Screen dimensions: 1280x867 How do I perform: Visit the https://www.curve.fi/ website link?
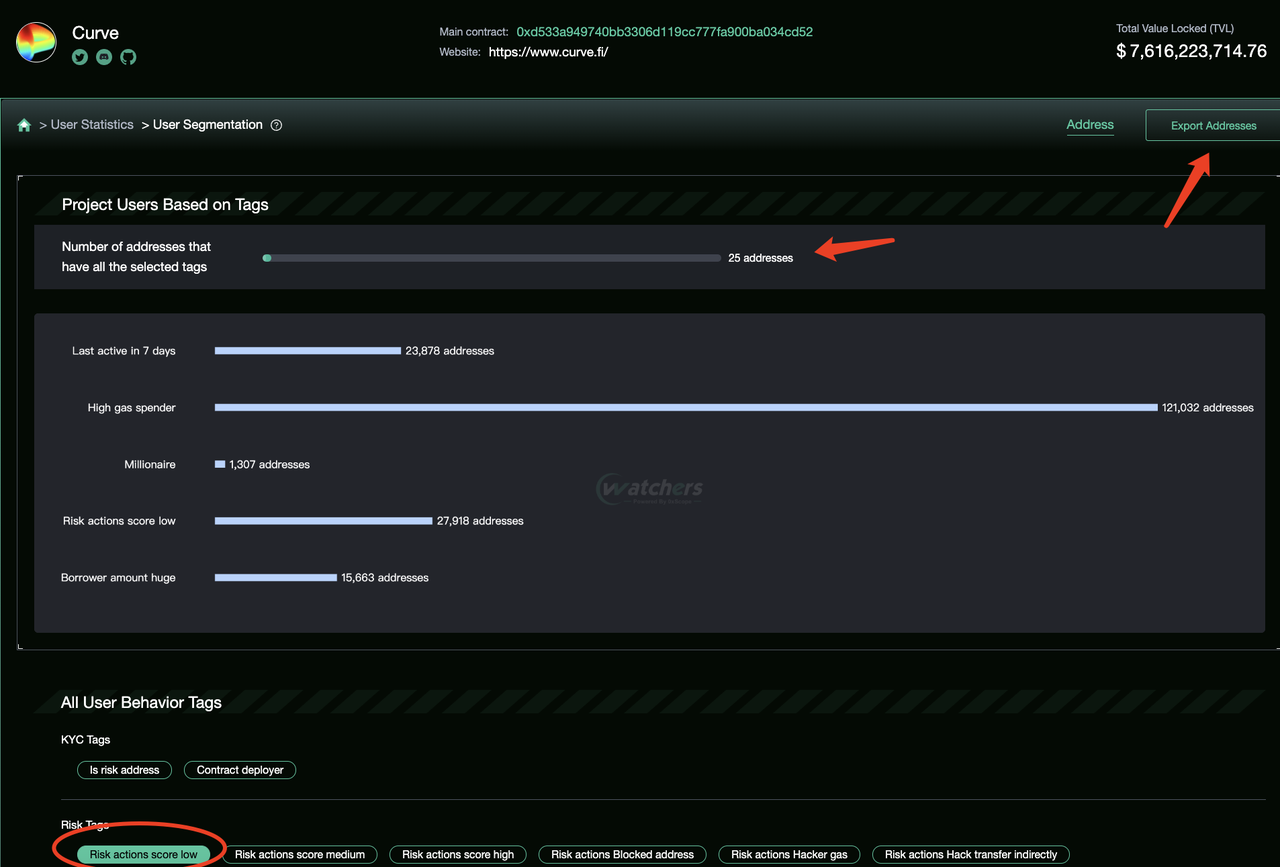[x=548, y=52]
